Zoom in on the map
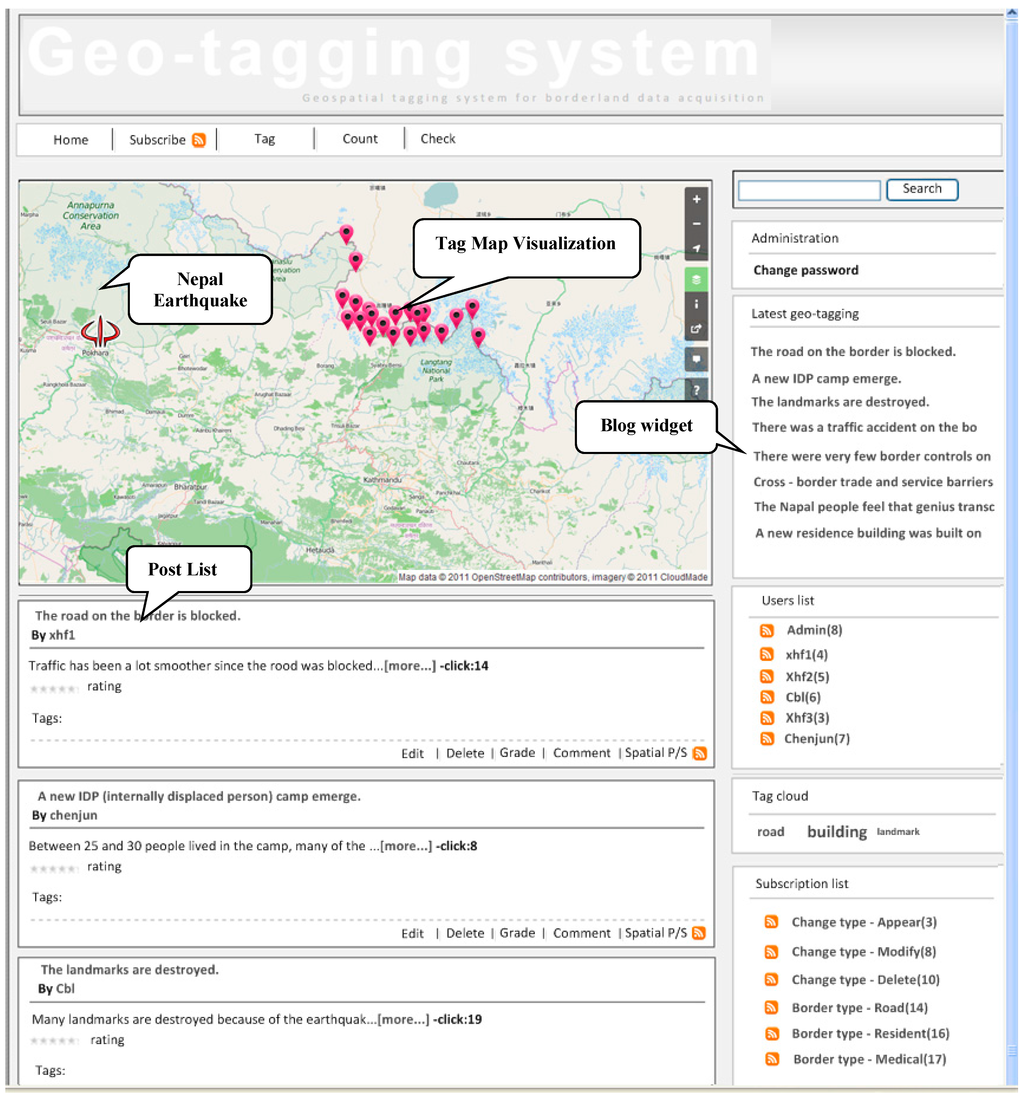The width and height of the screenshot is (1024, 1098). click(697, 199)
